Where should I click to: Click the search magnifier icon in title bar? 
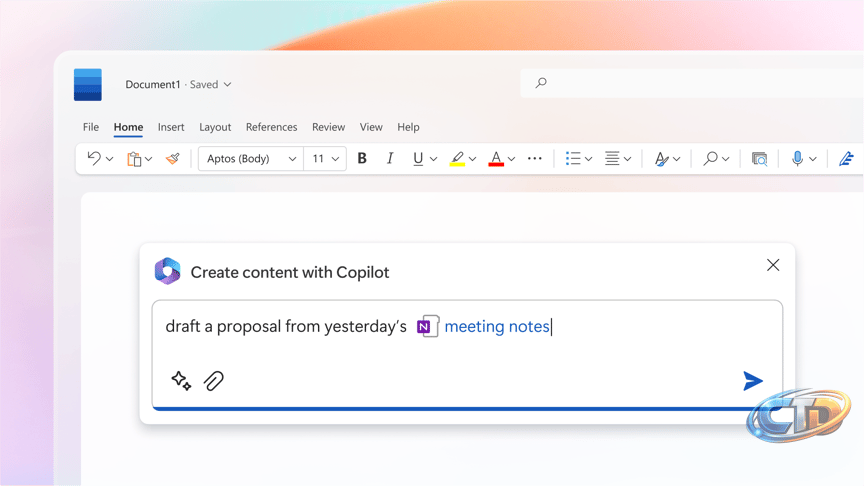[x=541, y=83]
